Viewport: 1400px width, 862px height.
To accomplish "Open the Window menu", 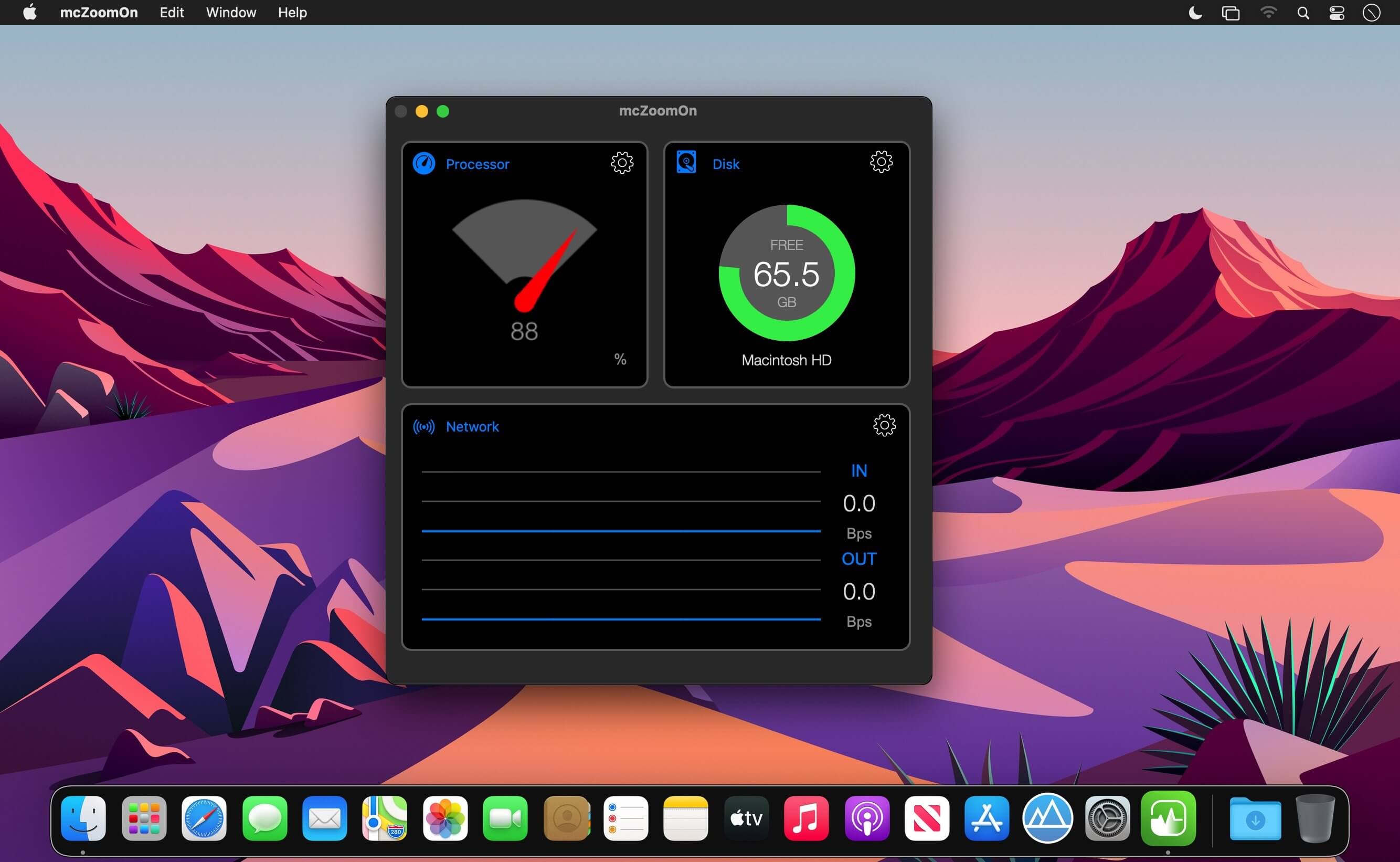I will coord(231,13).
